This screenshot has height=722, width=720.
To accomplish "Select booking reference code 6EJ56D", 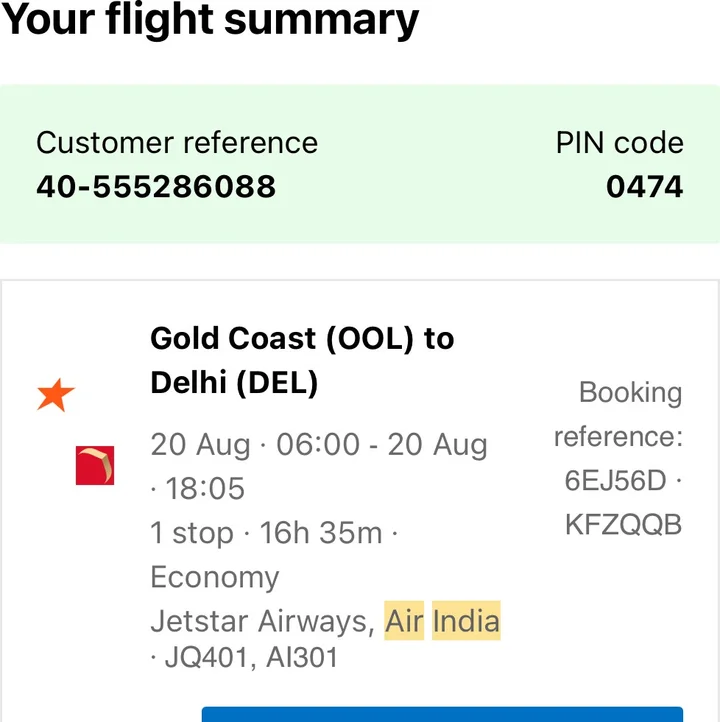I will (615, 481).
